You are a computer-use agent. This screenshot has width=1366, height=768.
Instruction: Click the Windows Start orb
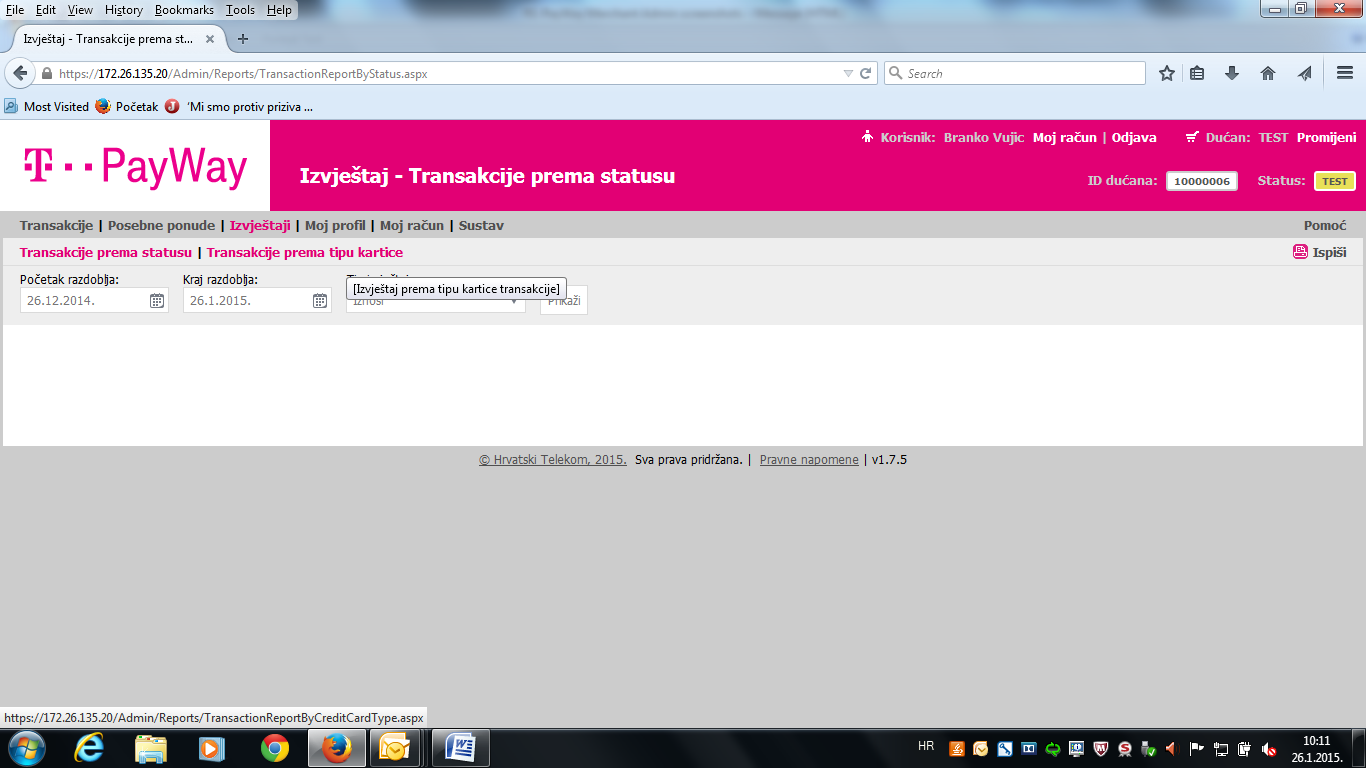click(25, 748)
